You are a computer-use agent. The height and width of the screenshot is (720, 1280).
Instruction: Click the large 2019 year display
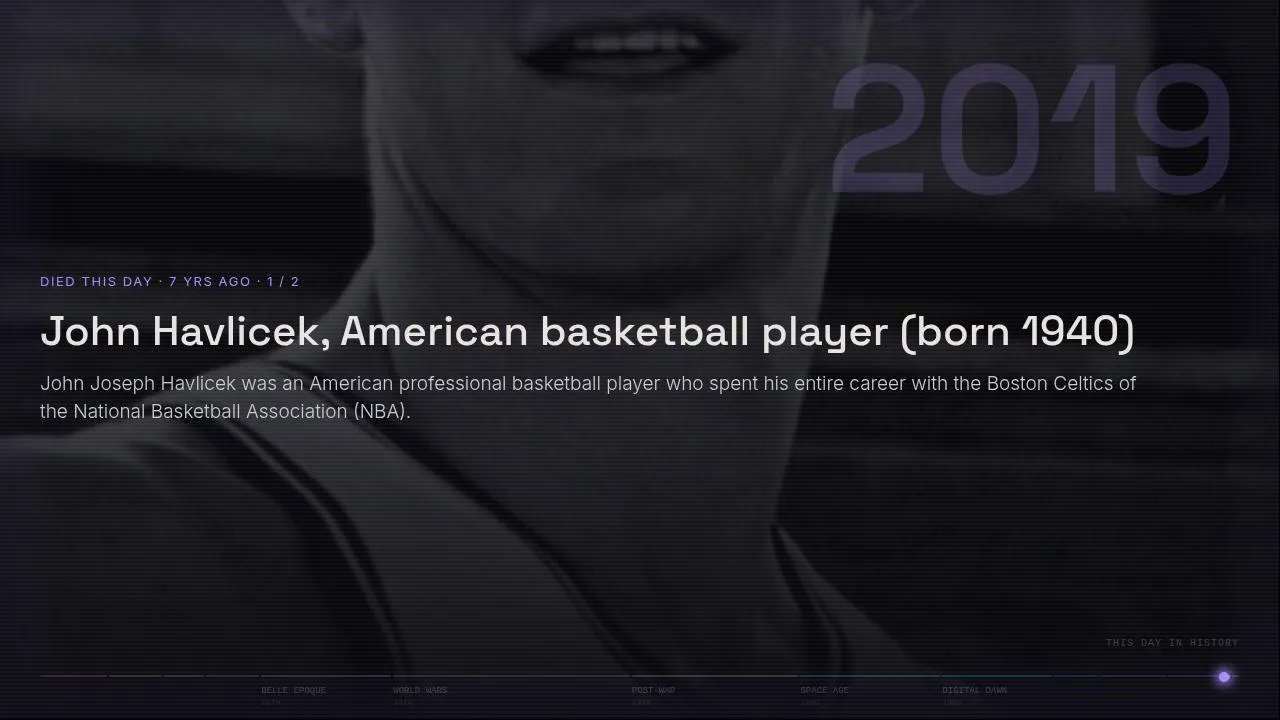tap(1030, 128)
